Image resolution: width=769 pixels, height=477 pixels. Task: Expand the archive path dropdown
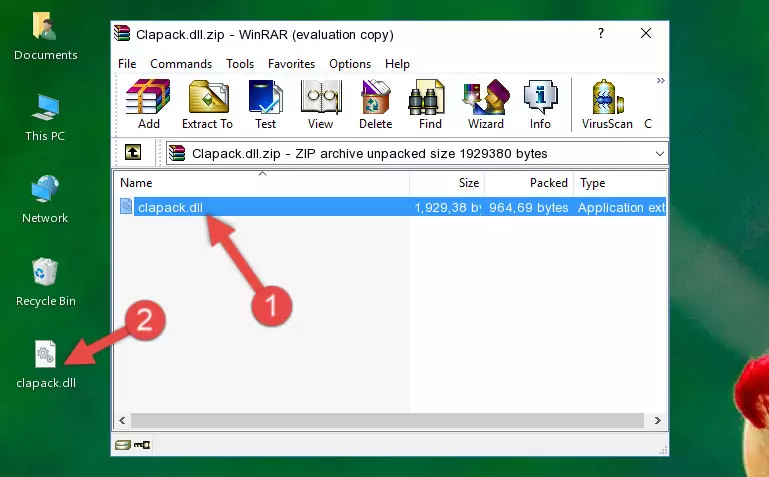pyautogui.click(x=660, y=154)
